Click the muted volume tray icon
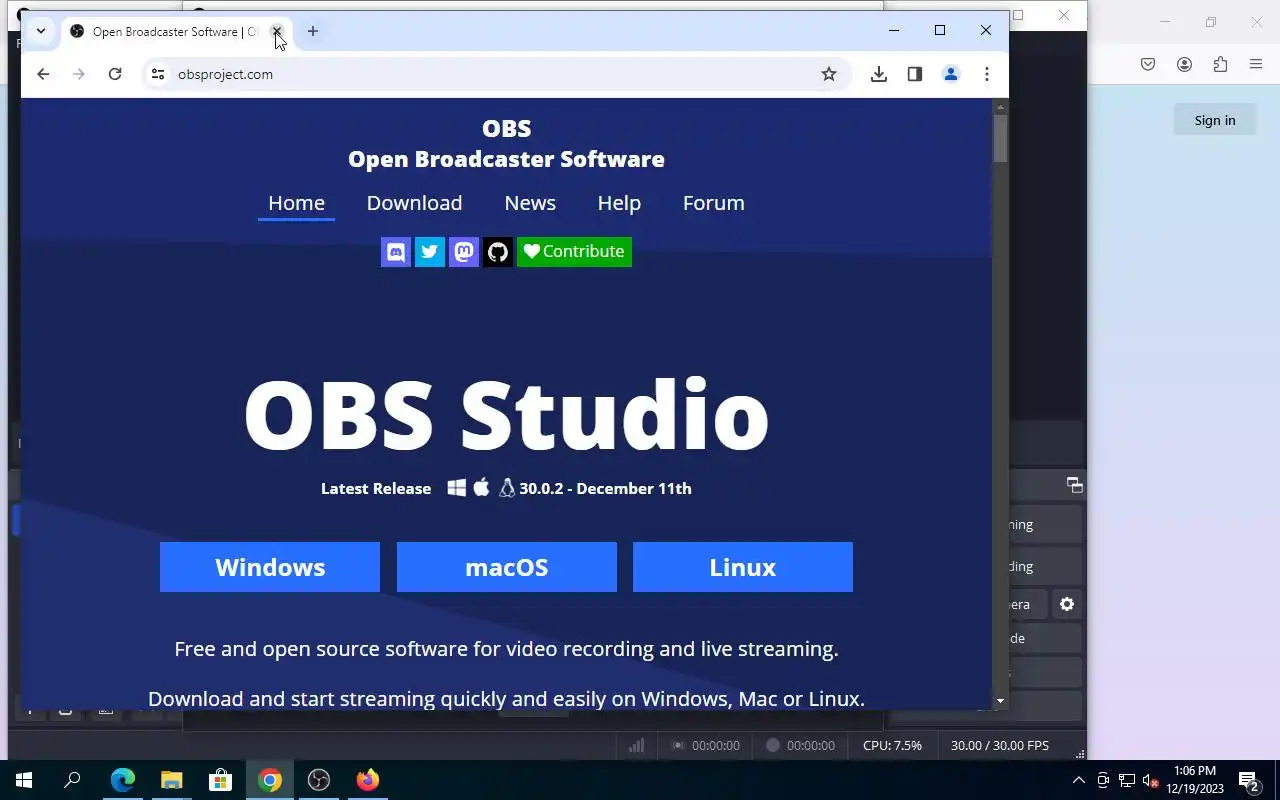The image size is (1280, 800). tap(1151, 780)
